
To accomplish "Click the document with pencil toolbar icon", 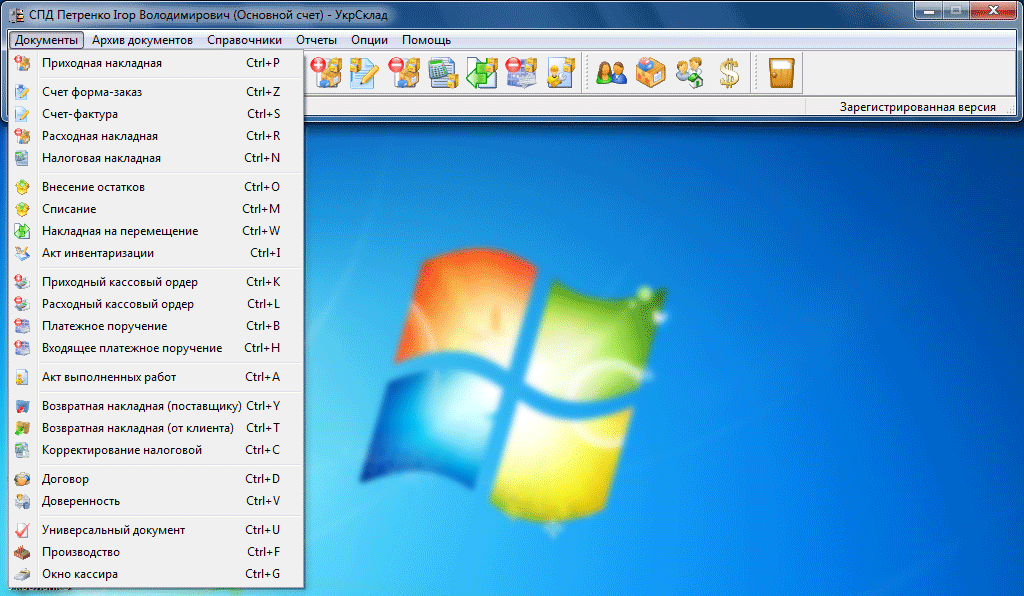I will pos(363,72).
